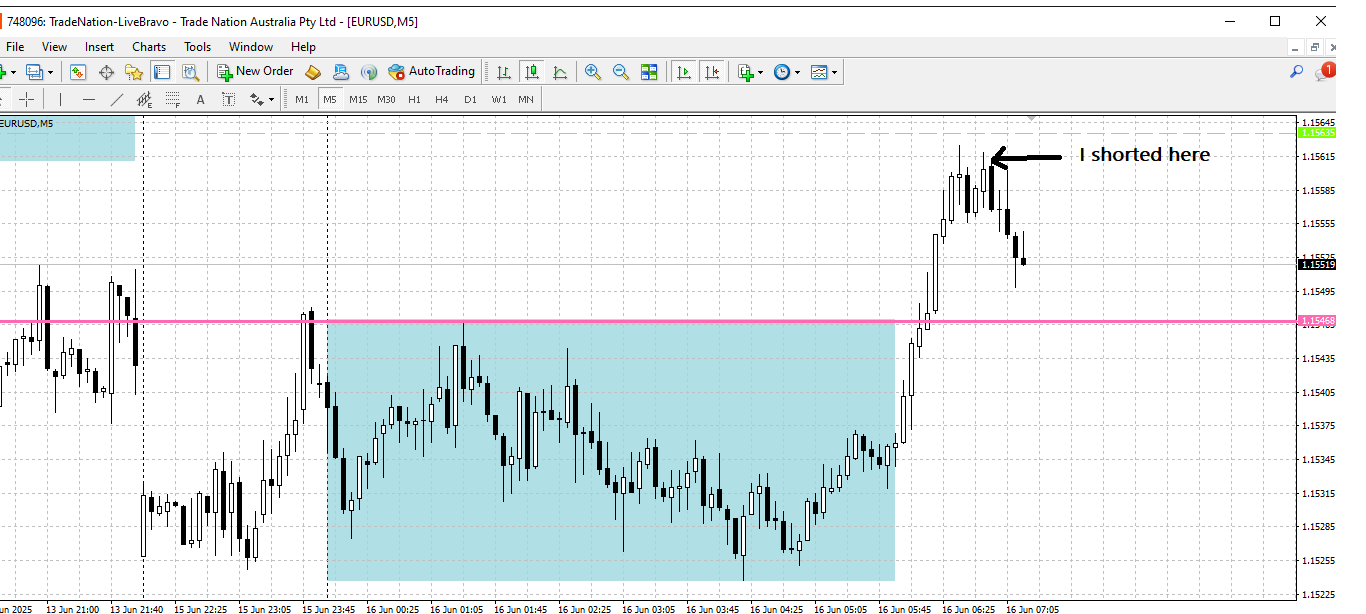
Task: Open the Market Watch panel
Action: click(78, 72)
